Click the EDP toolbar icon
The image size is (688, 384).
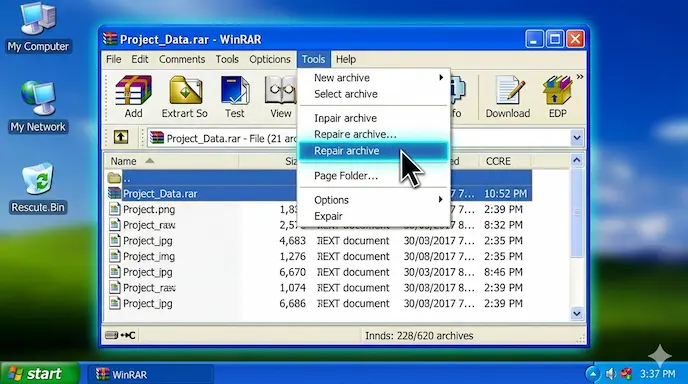pos(557,90)
